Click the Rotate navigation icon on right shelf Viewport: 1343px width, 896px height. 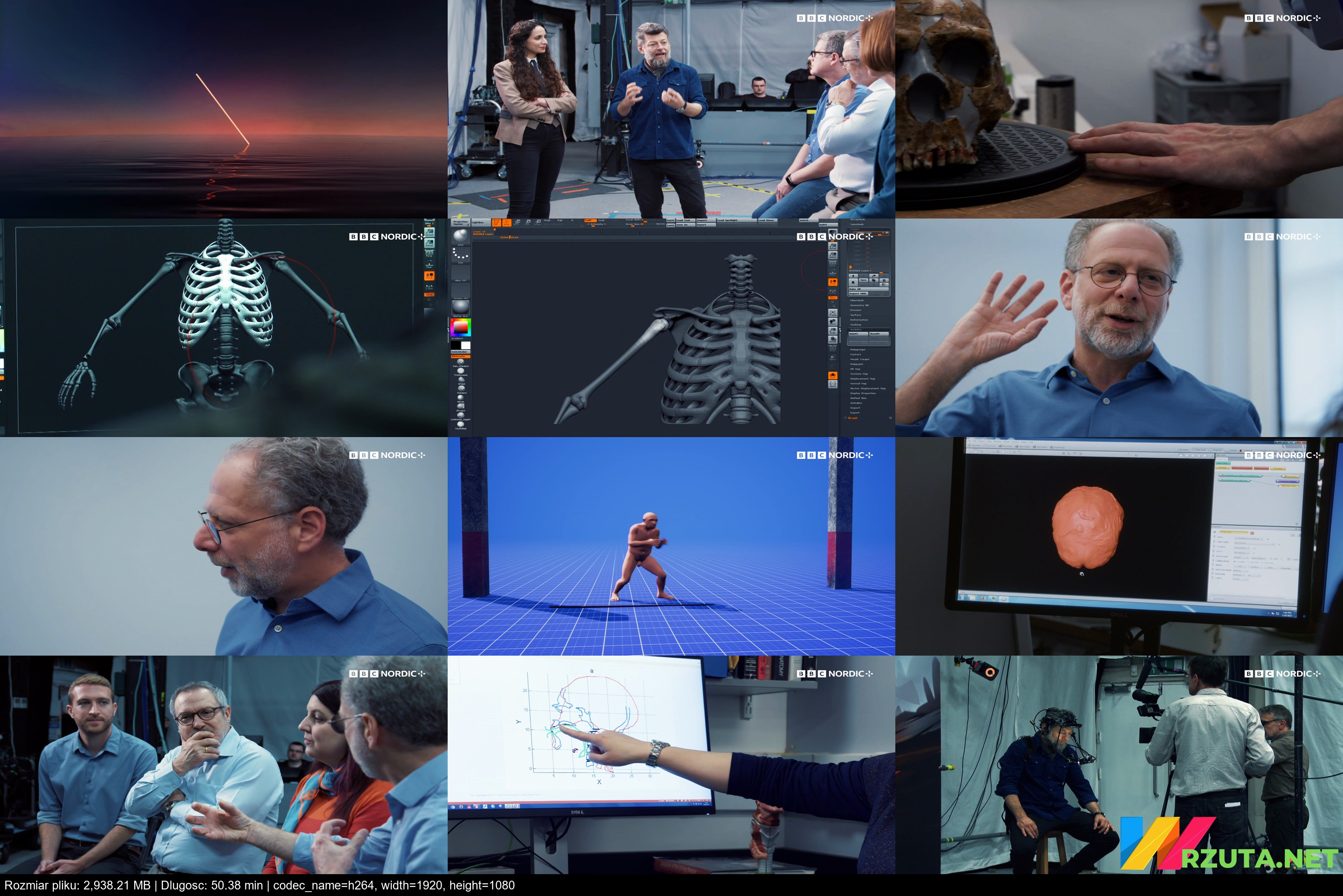coord(833,340)
